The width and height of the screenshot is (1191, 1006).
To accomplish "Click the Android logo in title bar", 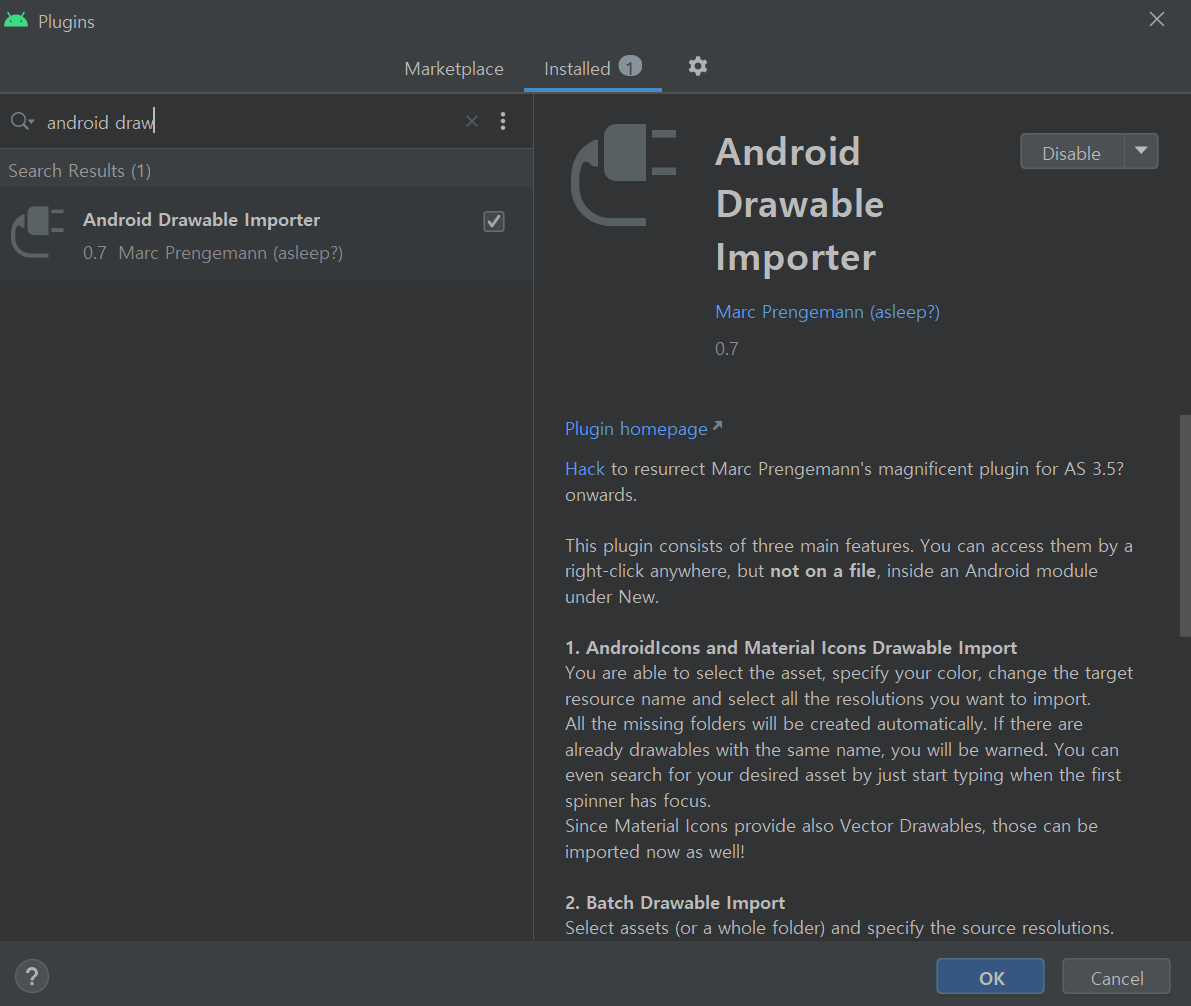I will coord(16,21).
